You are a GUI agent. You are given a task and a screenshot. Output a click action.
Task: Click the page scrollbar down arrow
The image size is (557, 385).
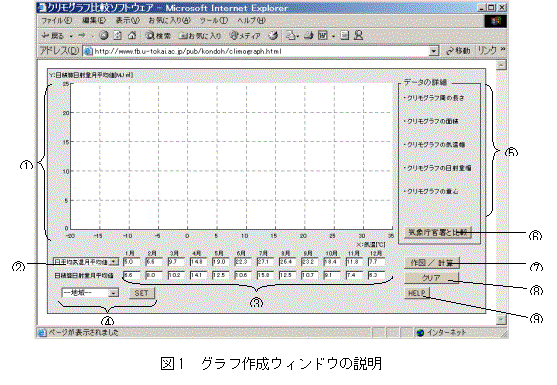tap(501, 319)
